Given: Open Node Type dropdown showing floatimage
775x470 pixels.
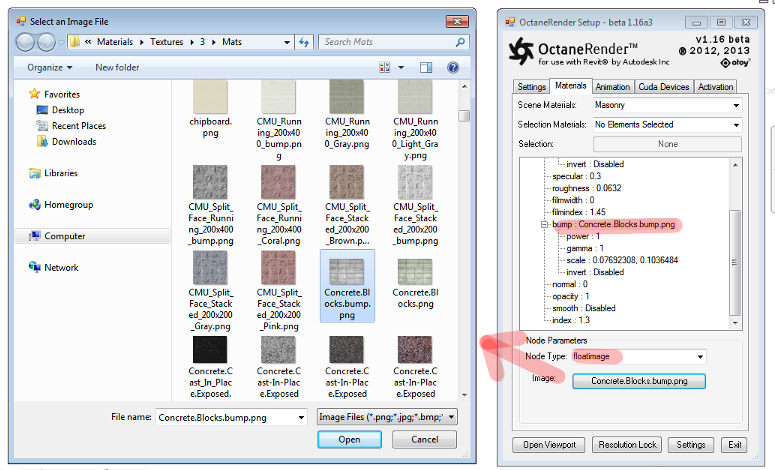Looking at the screenshot, I should (639, 357).
